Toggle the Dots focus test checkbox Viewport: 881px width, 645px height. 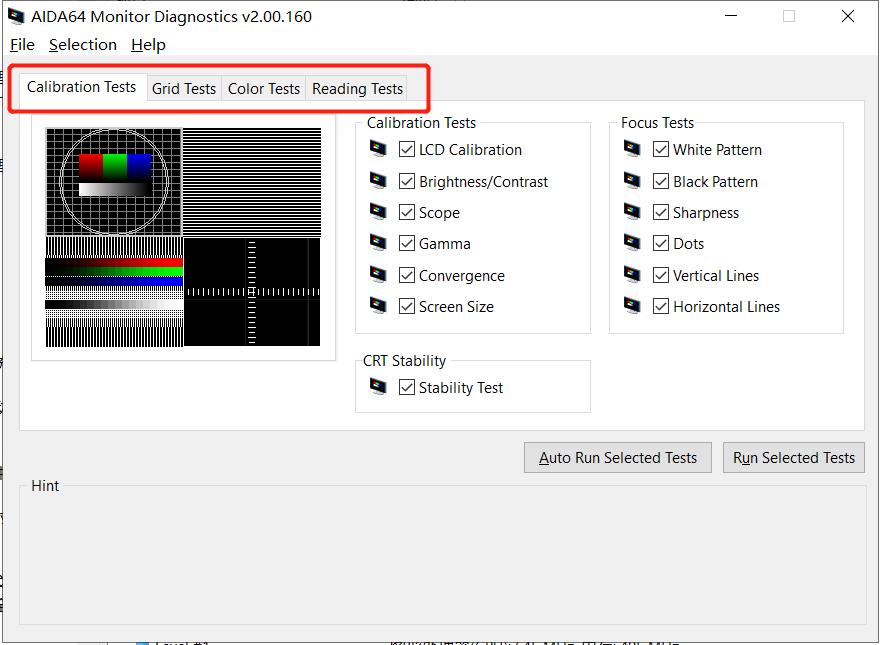661,243
